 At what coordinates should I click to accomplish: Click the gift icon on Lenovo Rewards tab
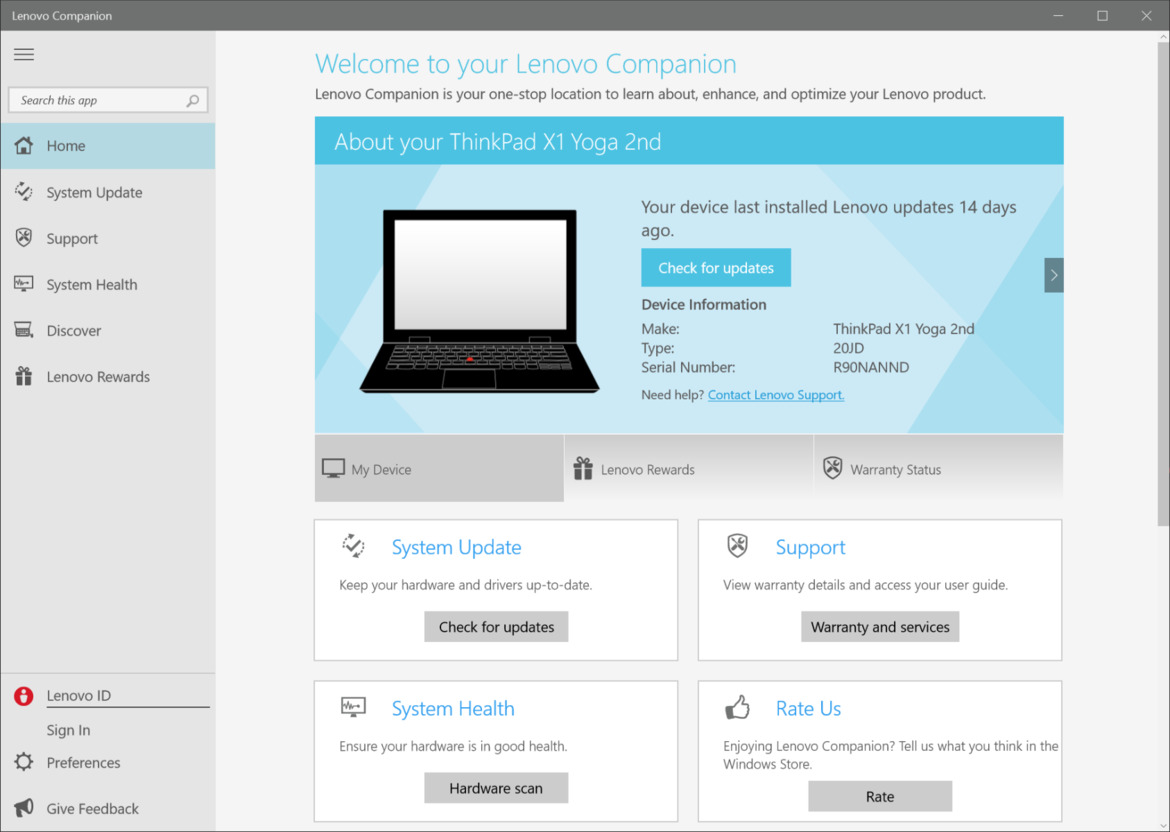point(583,469)
